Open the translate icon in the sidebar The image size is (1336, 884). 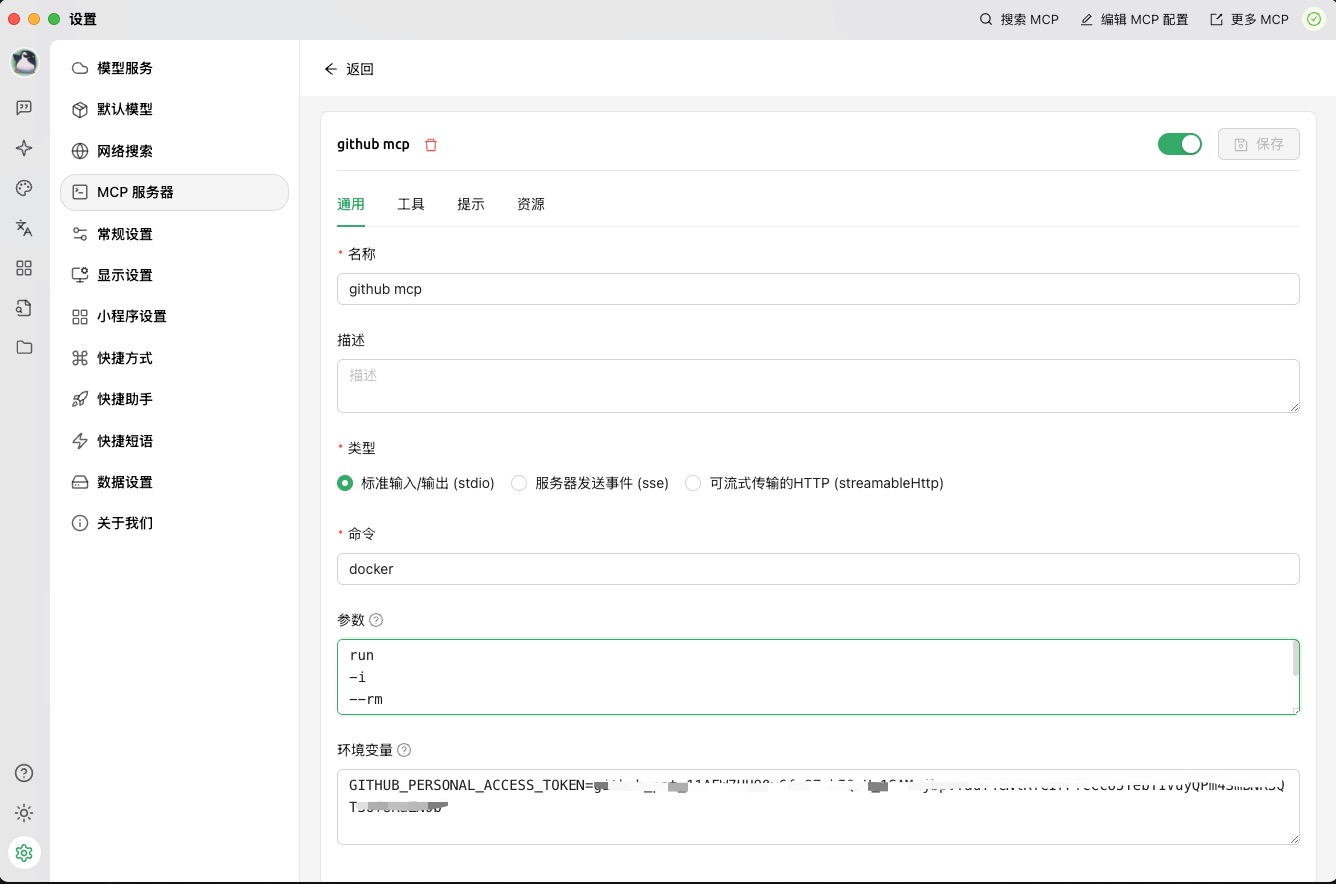(x=24, y=228)
